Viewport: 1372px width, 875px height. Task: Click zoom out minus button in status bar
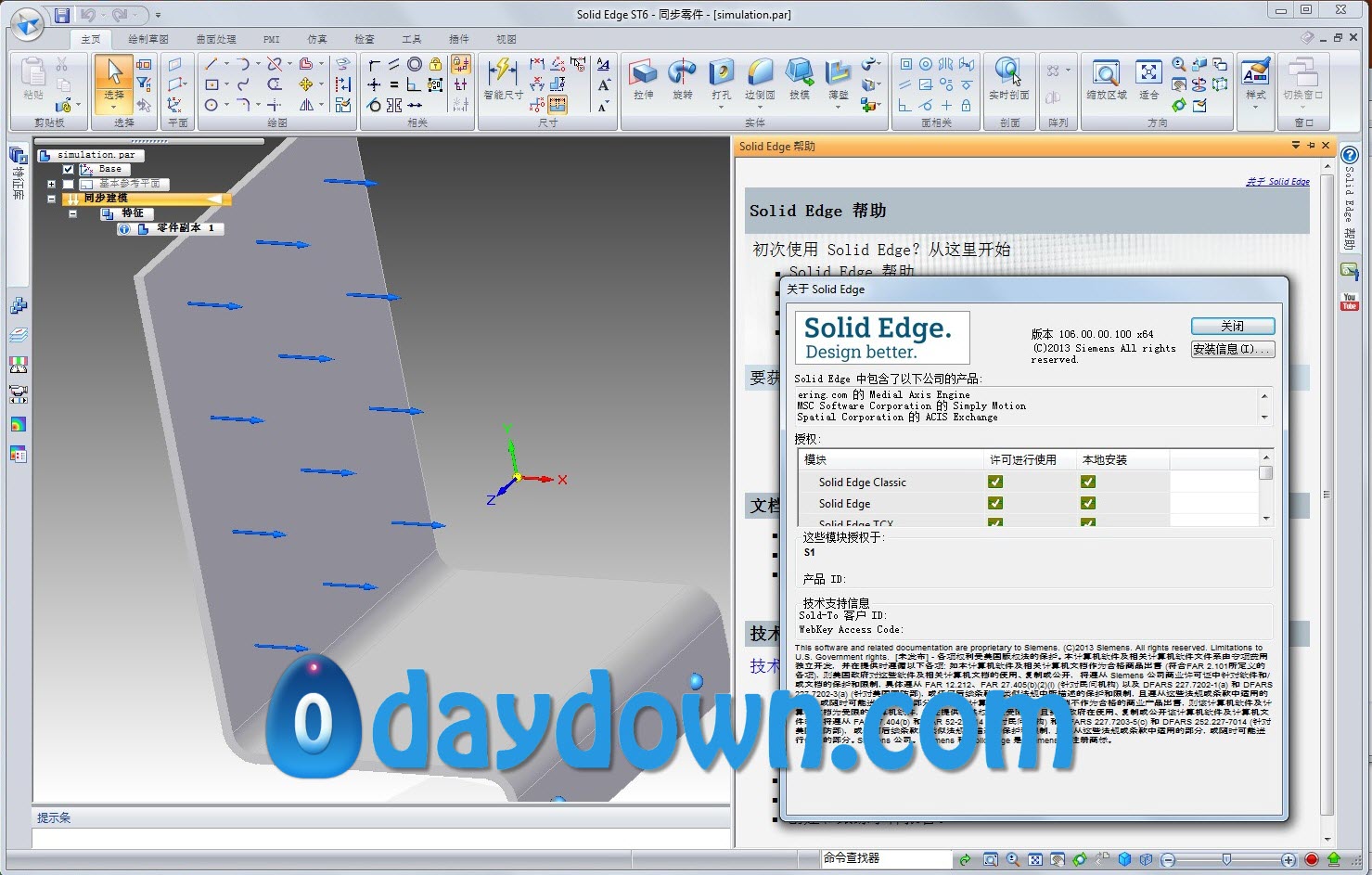coord(1168,860)
